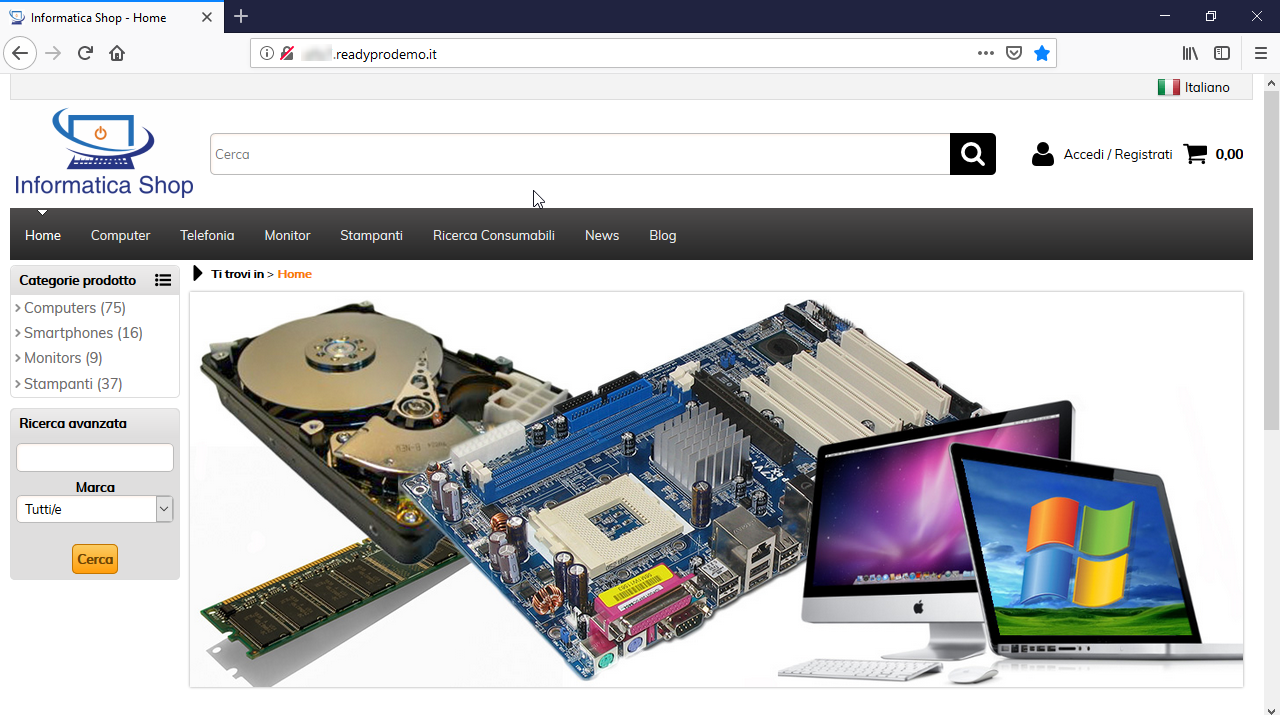Toggle the blue bookmark star
Image resolution: width=1280 pixels, height=715 pixels.
coord(1042,54)
